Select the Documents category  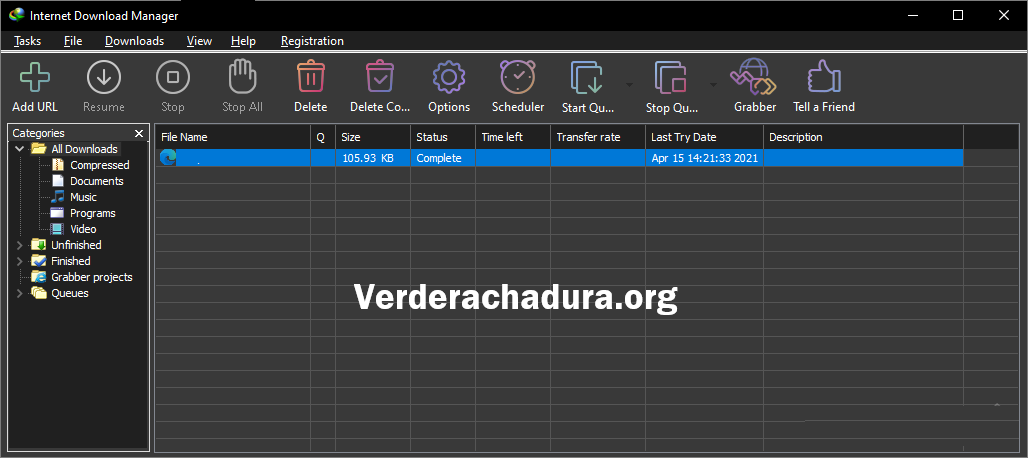coord(97,181)
